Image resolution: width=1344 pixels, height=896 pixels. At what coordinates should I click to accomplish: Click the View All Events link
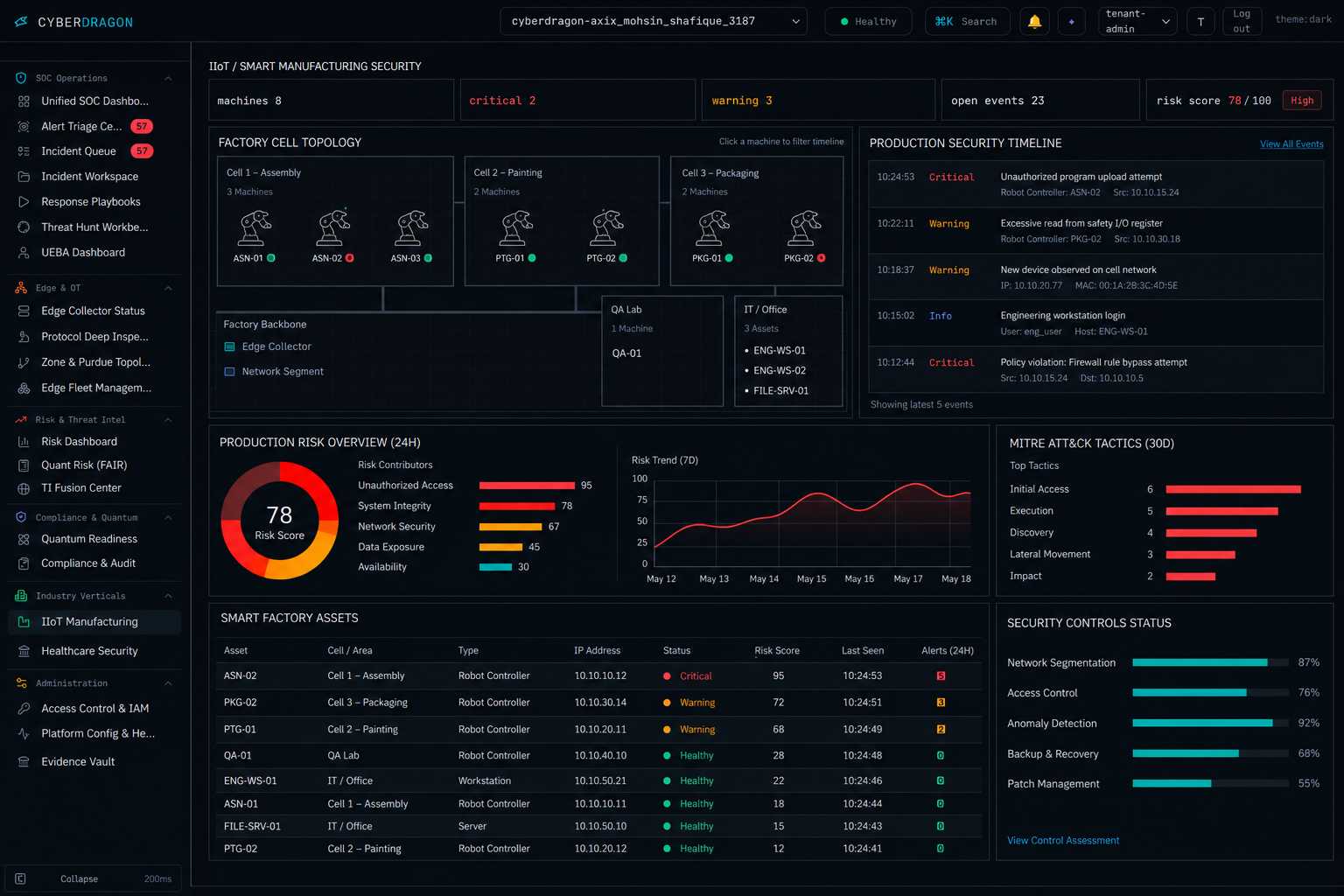click(x=1291, y=144)
